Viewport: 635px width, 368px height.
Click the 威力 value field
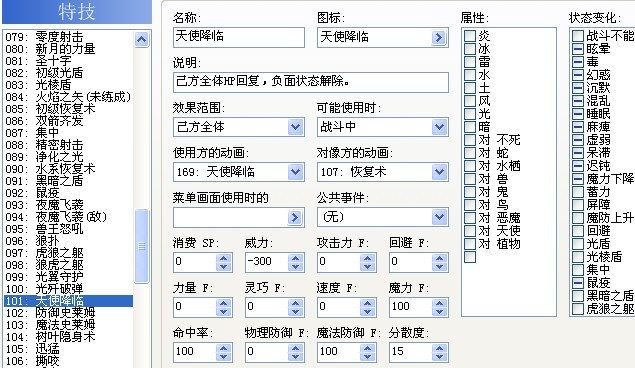(267, 262)
